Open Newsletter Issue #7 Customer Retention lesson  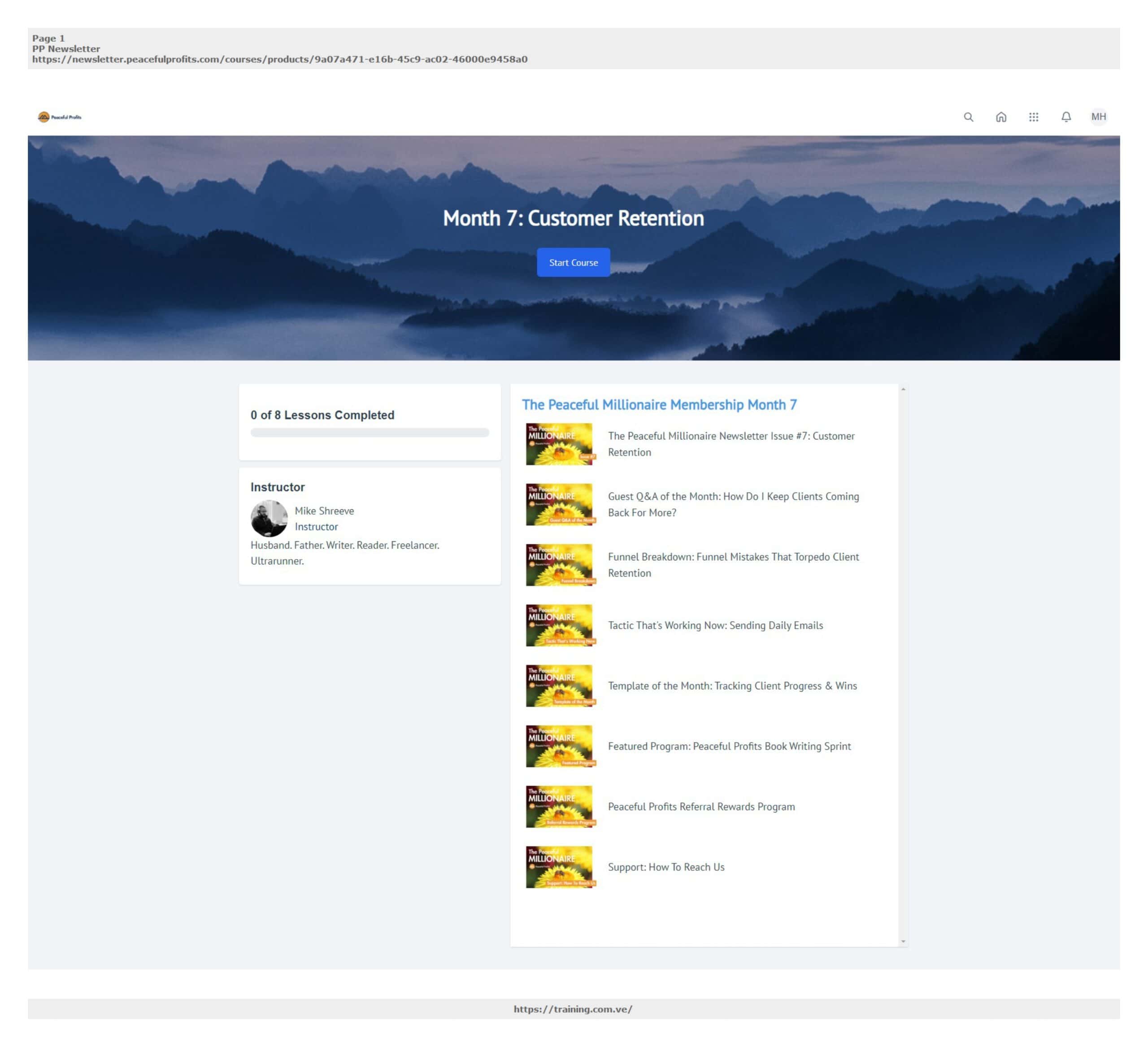coord(731,443)
